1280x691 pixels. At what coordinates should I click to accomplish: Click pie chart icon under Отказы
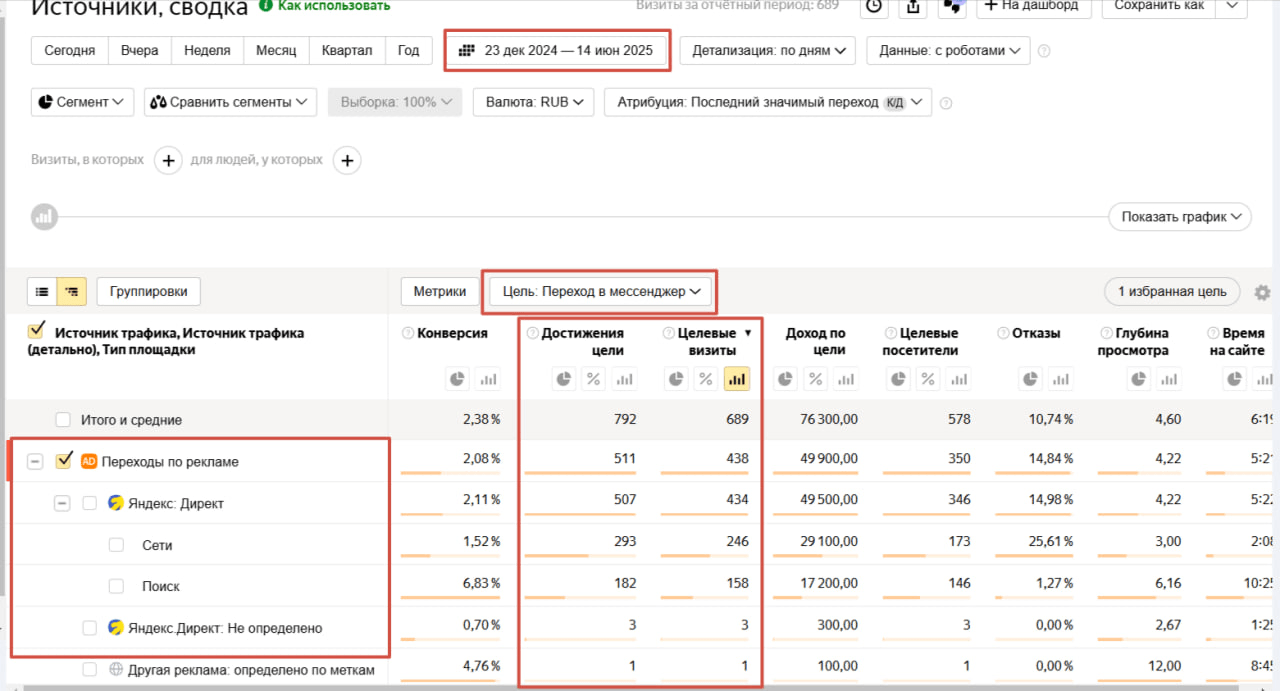coord(1030,379)
